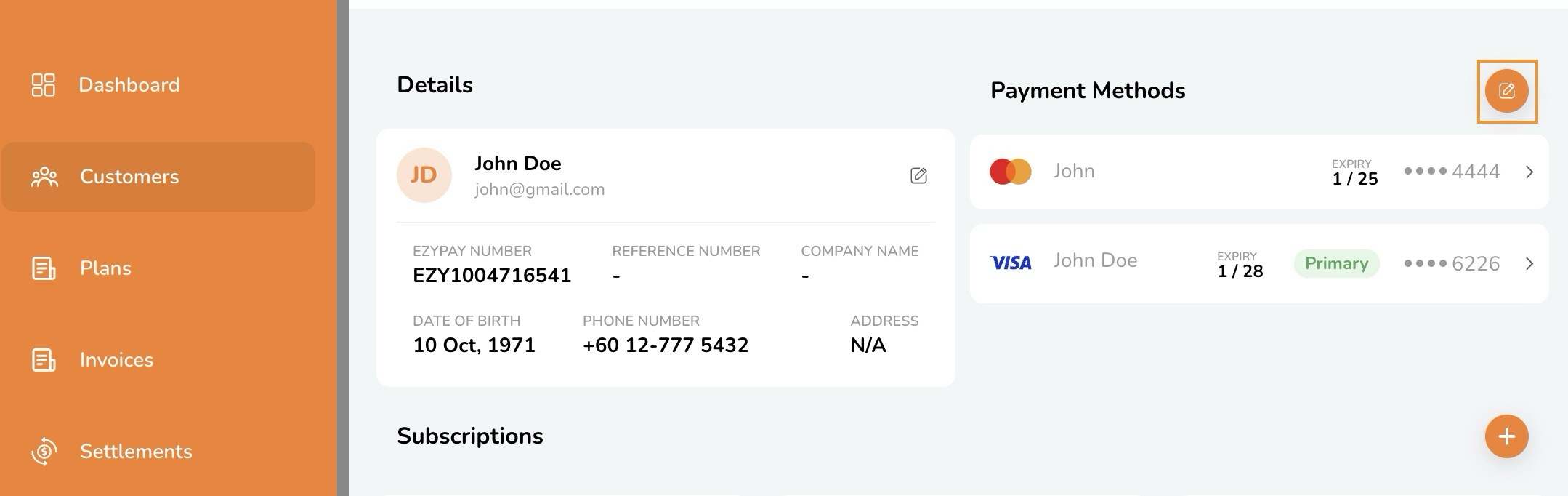The height and width of the screenshot is (496, 1568).
Task: Expand Visa 6226 row chevron
Action: tap(1529, 263)
